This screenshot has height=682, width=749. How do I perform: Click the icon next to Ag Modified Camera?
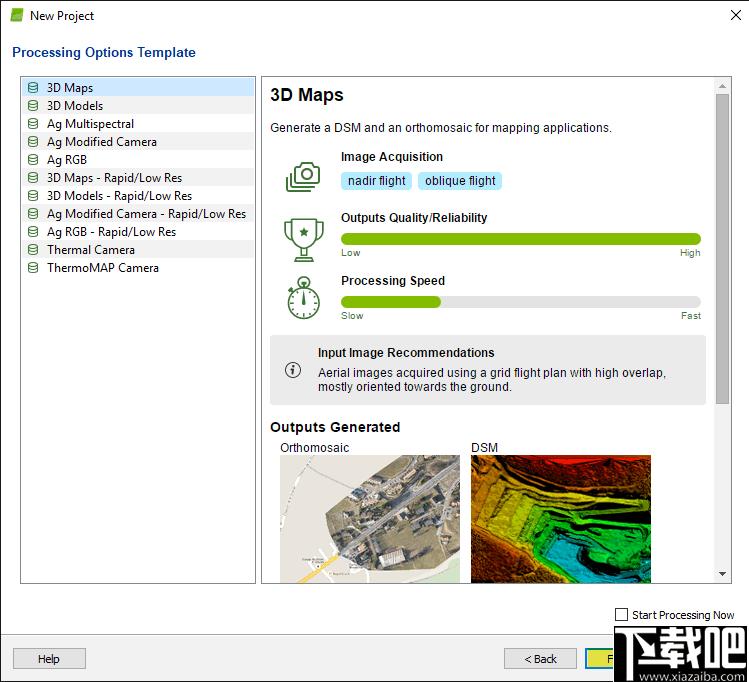(33, 142)
